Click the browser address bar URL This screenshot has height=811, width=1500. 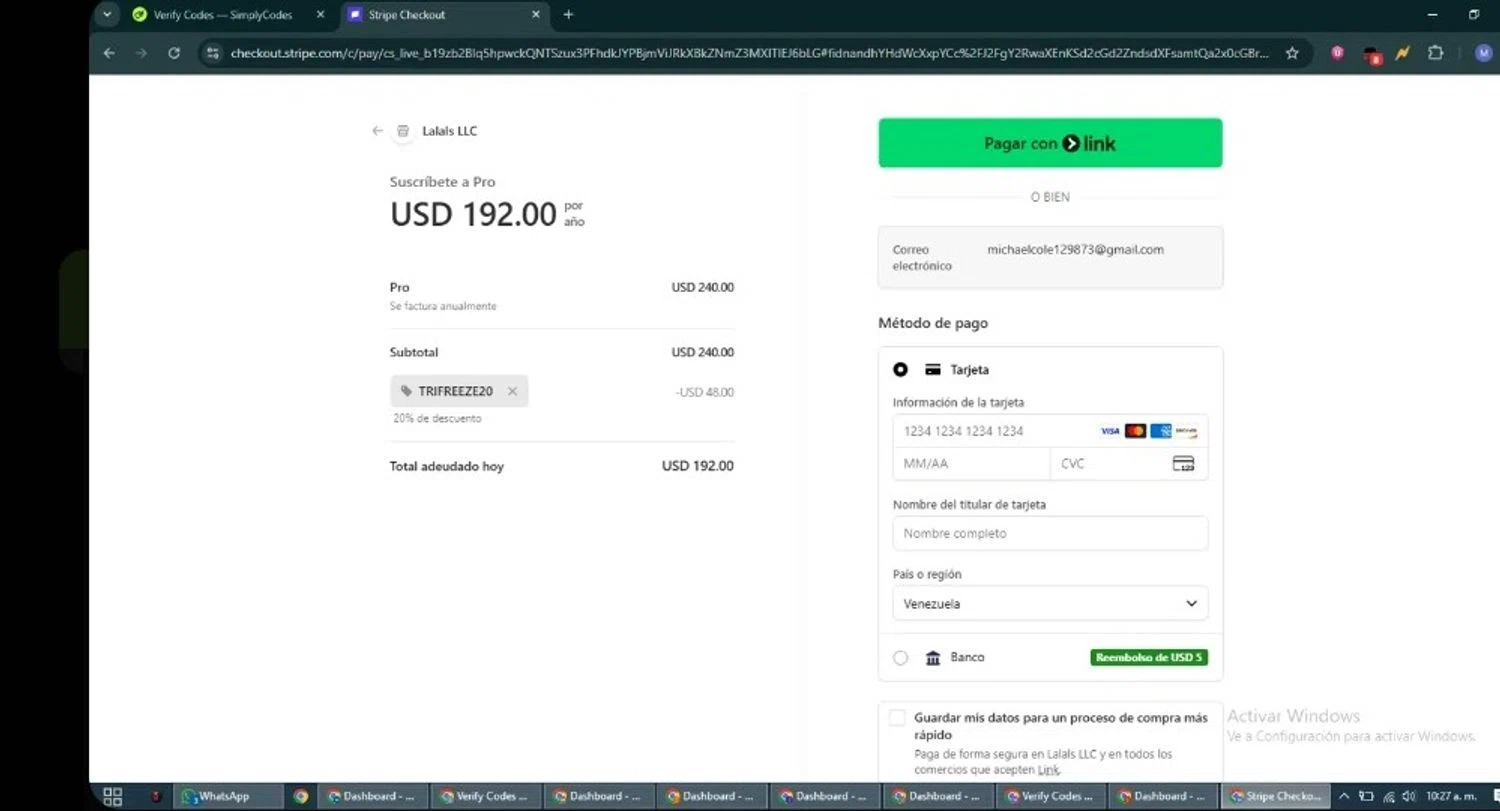click(750, 53)
